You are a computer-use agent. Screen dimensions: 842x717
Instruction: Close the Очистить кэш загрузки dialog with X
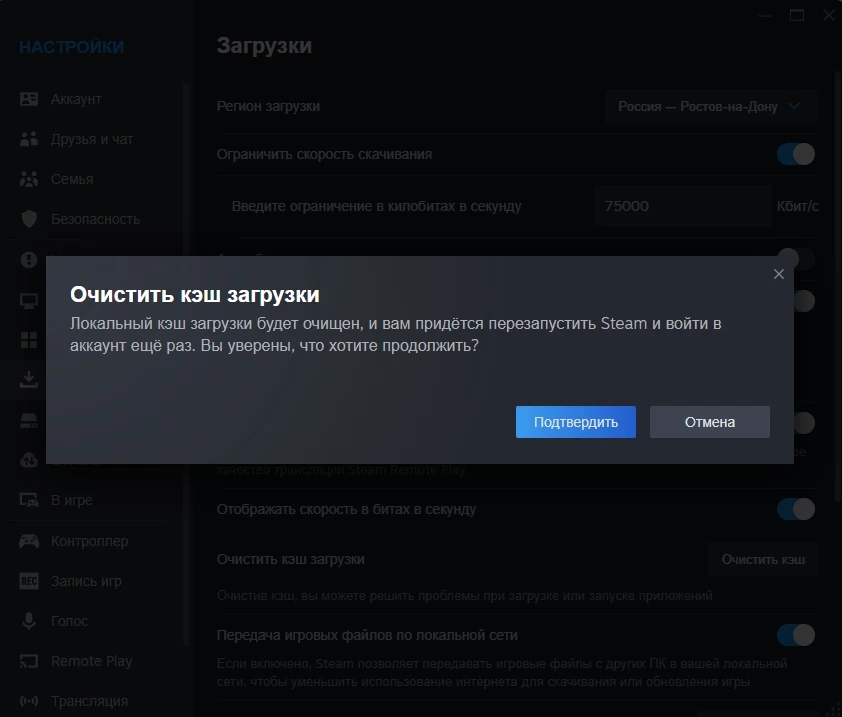[x=779, y=274]
